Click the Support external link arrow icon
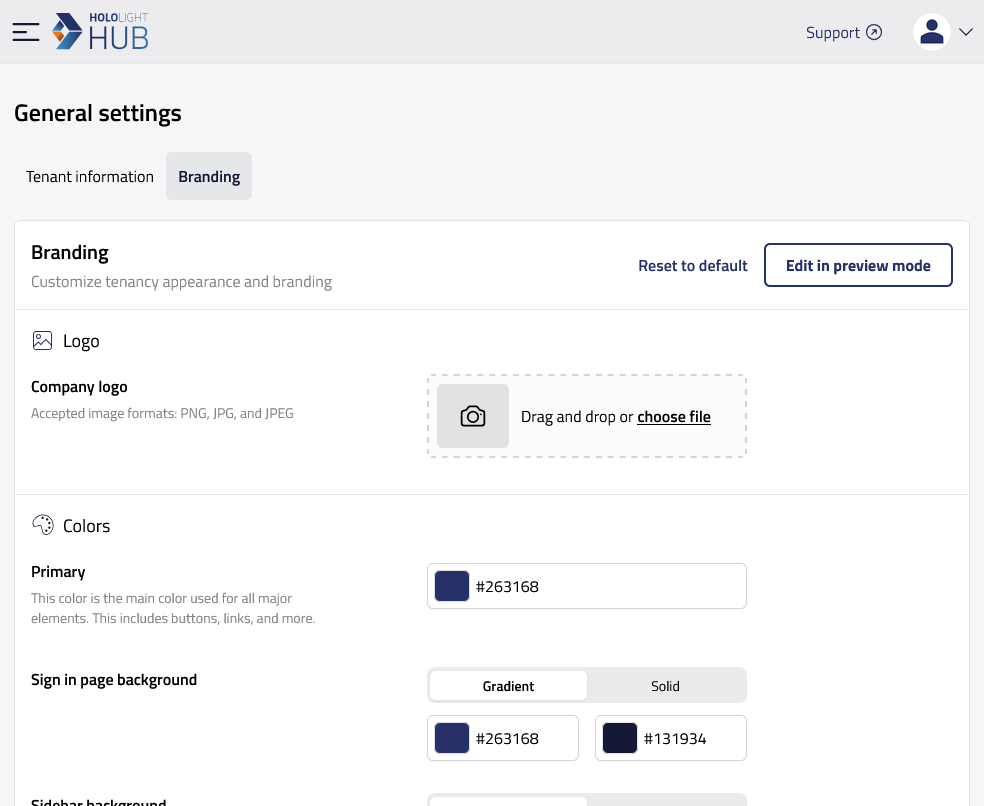984x806 pixels. point(874,32)
